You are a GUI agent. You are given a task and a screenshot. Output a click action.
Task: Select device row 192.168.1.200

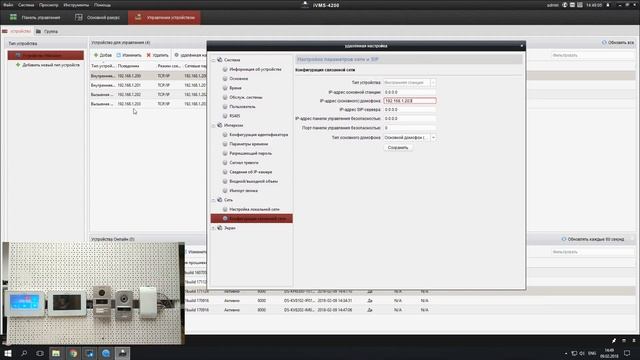pos(148,76)
